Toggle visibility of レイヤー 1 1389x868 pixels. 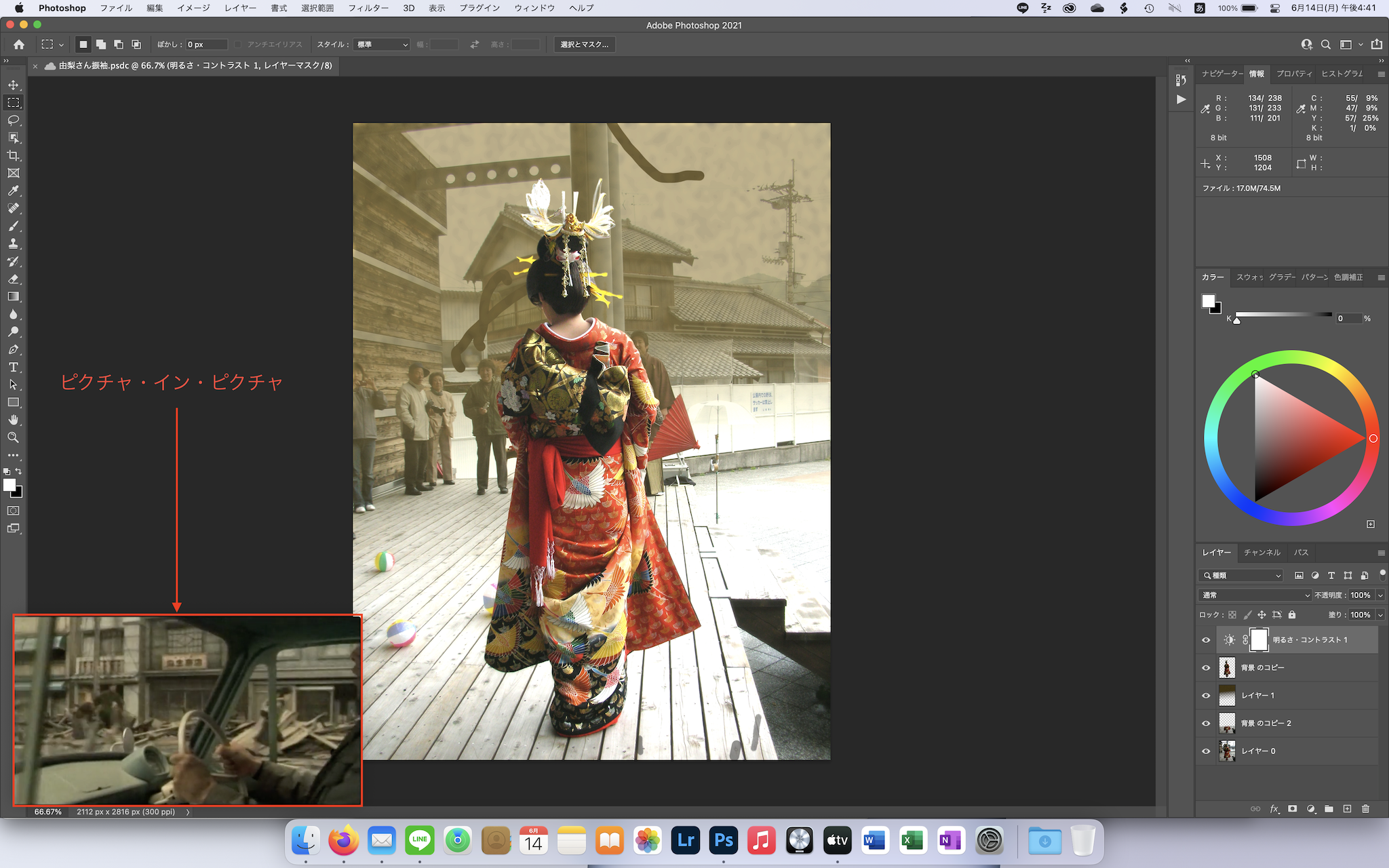click(x=1206, y=696)
